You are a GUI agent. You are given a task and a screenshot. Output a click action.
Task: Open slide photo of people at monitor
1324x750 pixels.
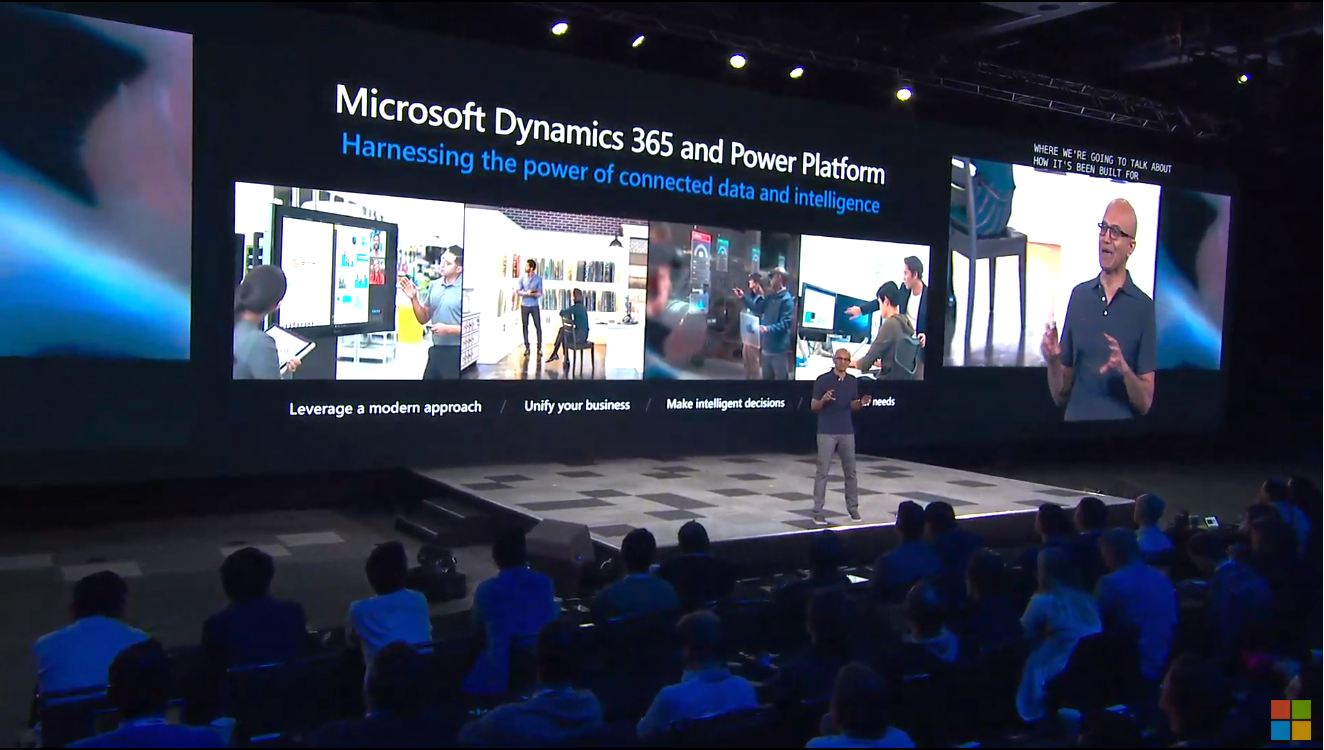coord(863,308)
